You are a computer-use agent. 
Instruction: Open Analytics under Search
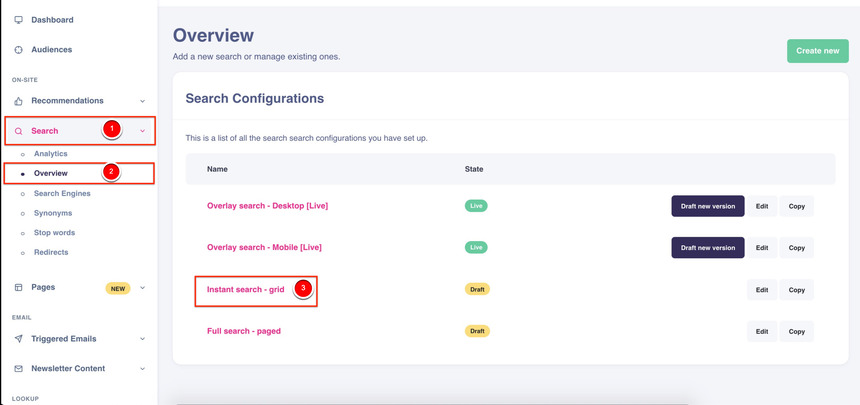50,154
